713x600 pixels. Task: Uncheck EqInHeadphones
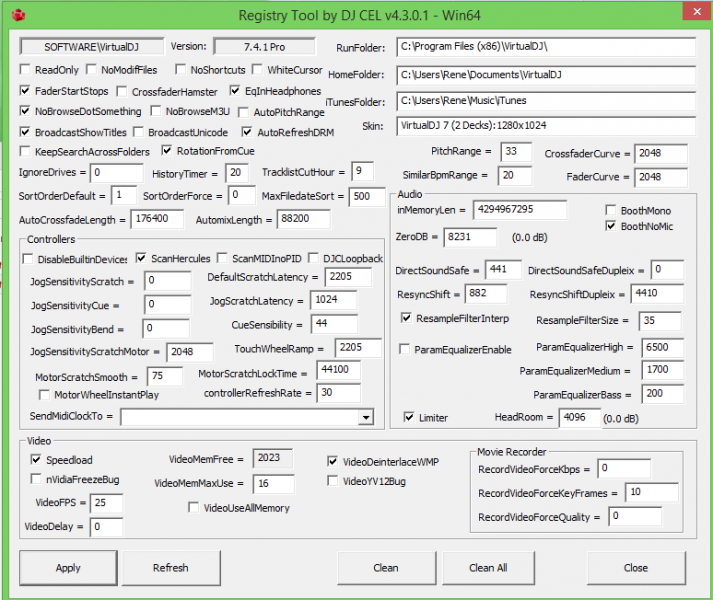tap(235, 91)
